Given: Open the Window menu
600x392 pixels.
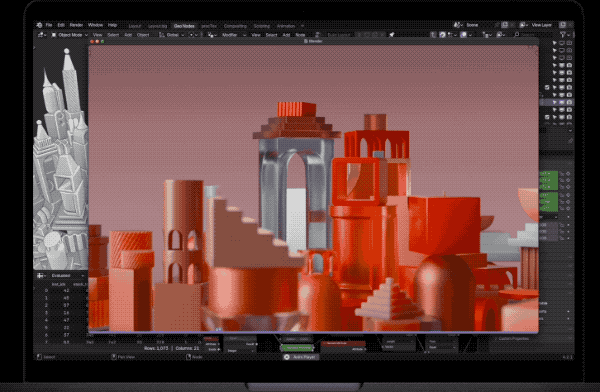Looking at the screenshot, I should click(x=95, y=25).
